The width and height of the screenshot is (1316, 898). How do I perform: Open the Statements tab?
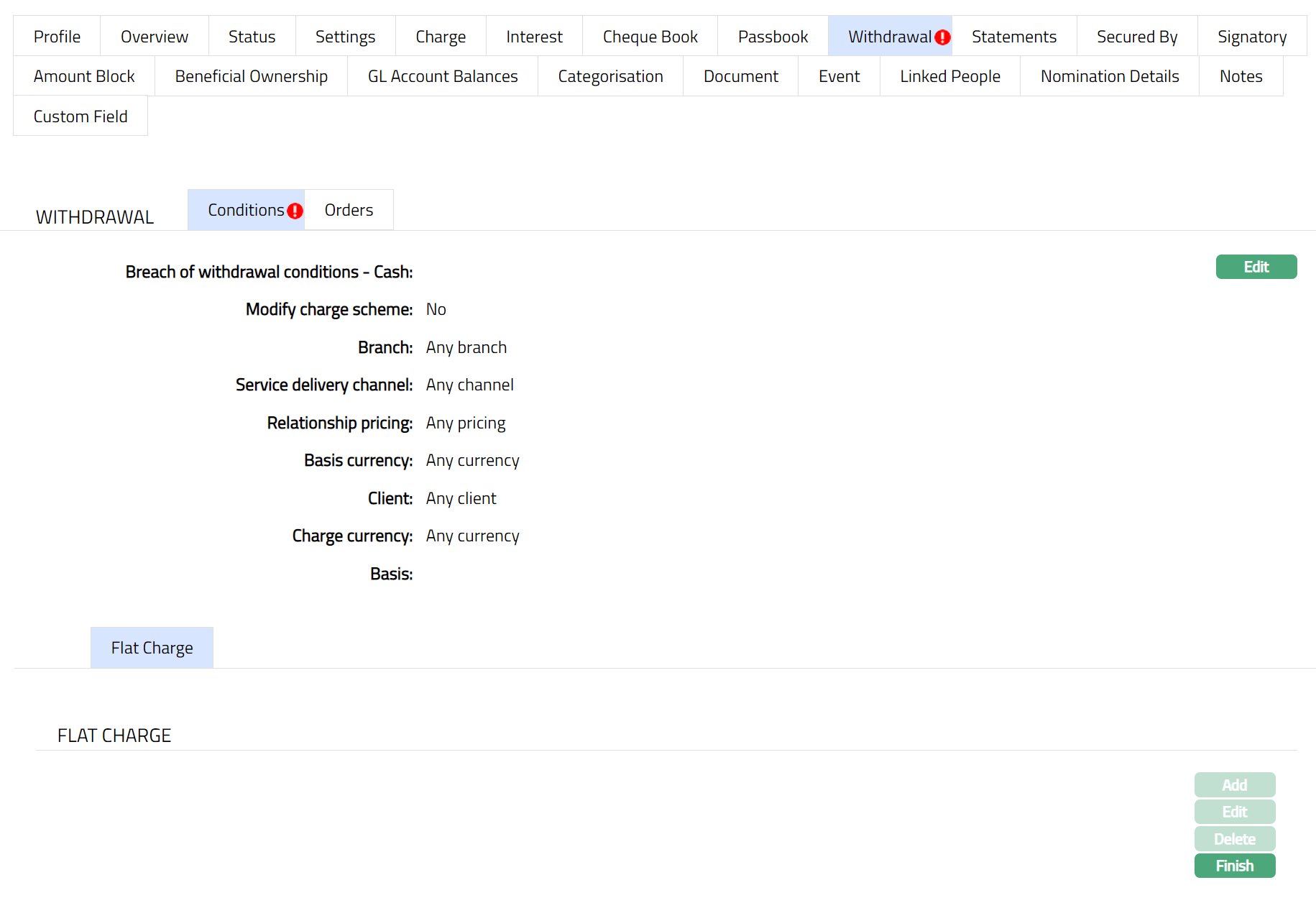point(1013,37)
